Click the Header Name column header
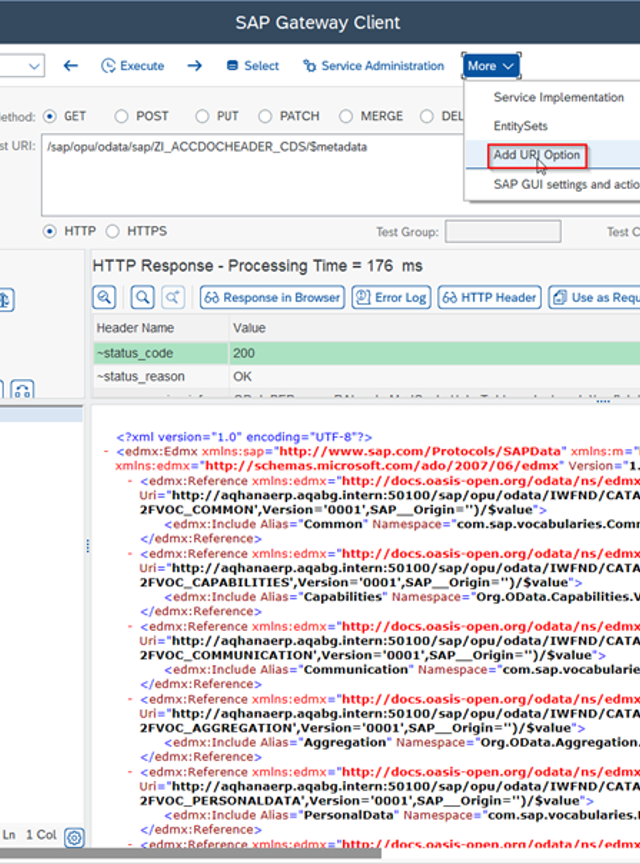 [160, 328]
